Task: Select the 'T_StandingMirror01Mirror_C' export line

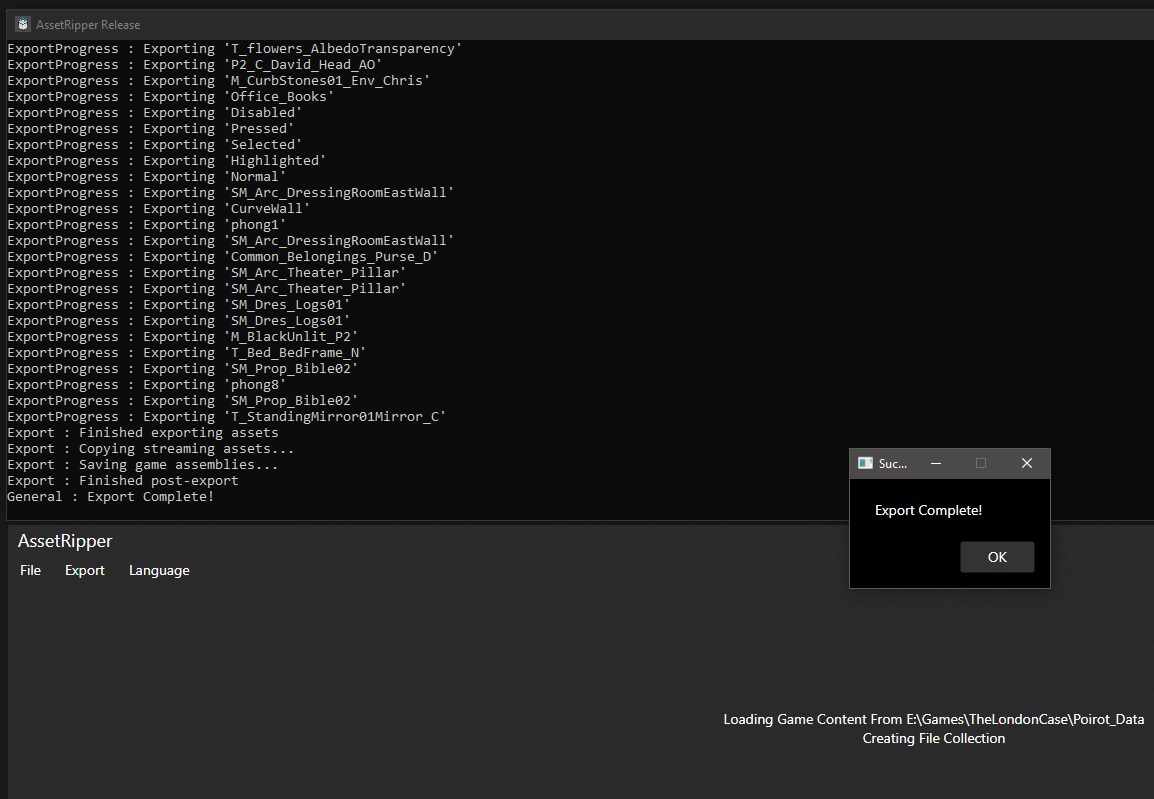Action: pos(225,416)
